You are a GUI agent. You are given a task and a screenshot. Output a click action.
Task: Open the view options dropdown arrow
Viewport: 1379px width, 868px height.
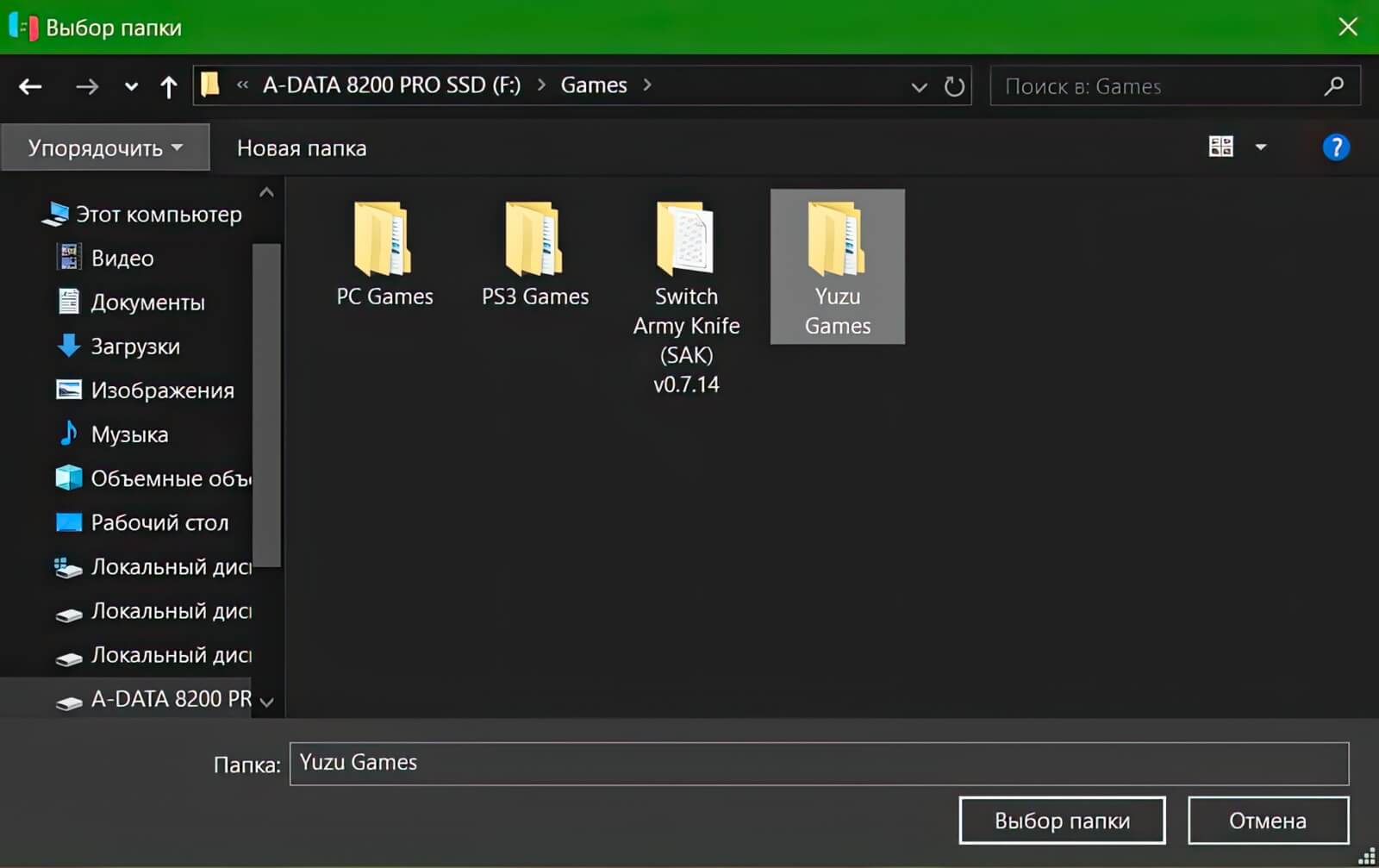(x=1261, y=147)
